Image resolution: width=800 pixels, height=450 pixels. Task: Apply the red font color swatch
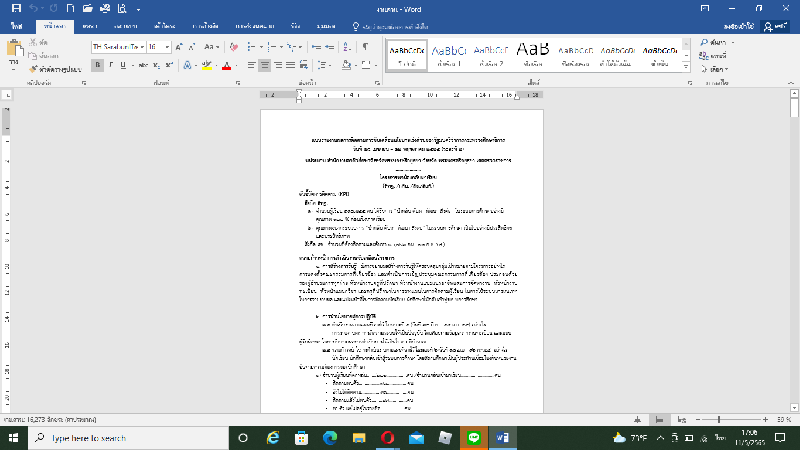(226, 65)
